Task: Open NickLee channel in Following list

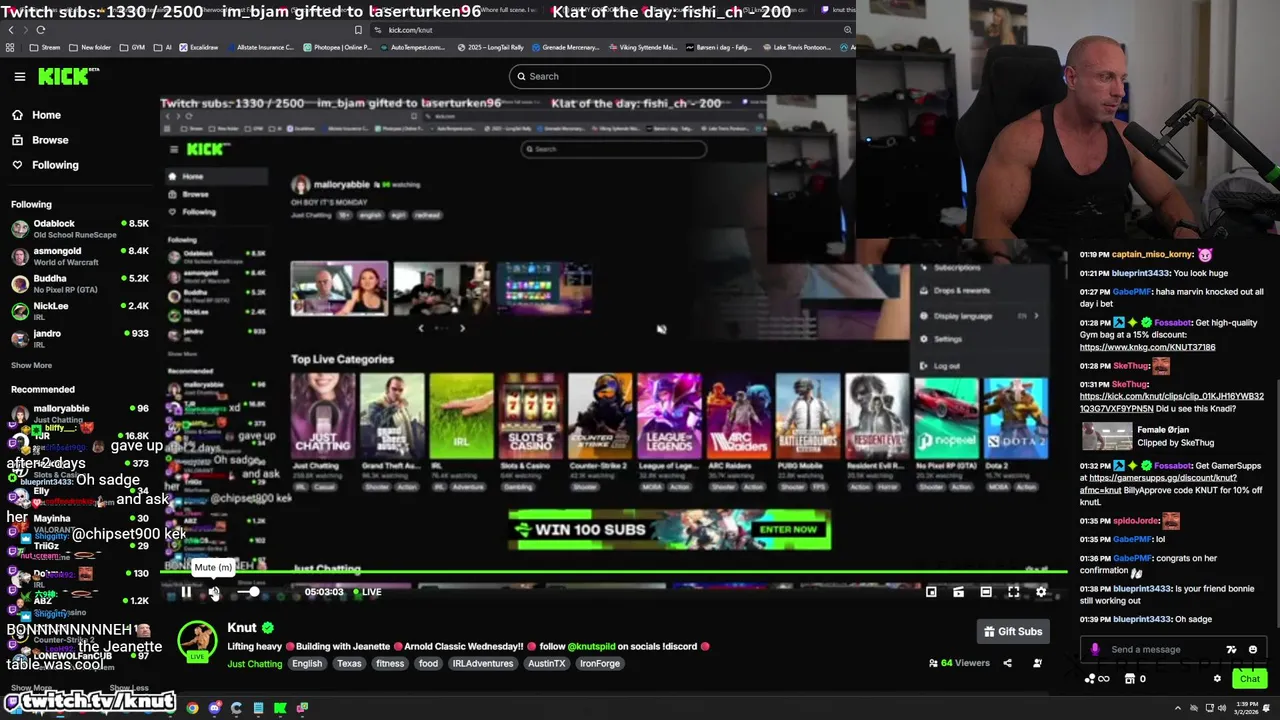Action: click(80, 311)
